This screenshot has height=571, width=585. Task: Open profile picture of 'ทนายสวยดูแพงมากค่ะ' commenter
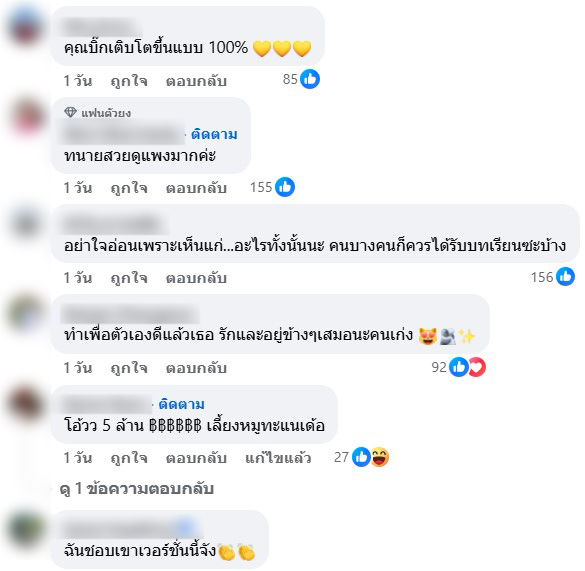[27, 116]
